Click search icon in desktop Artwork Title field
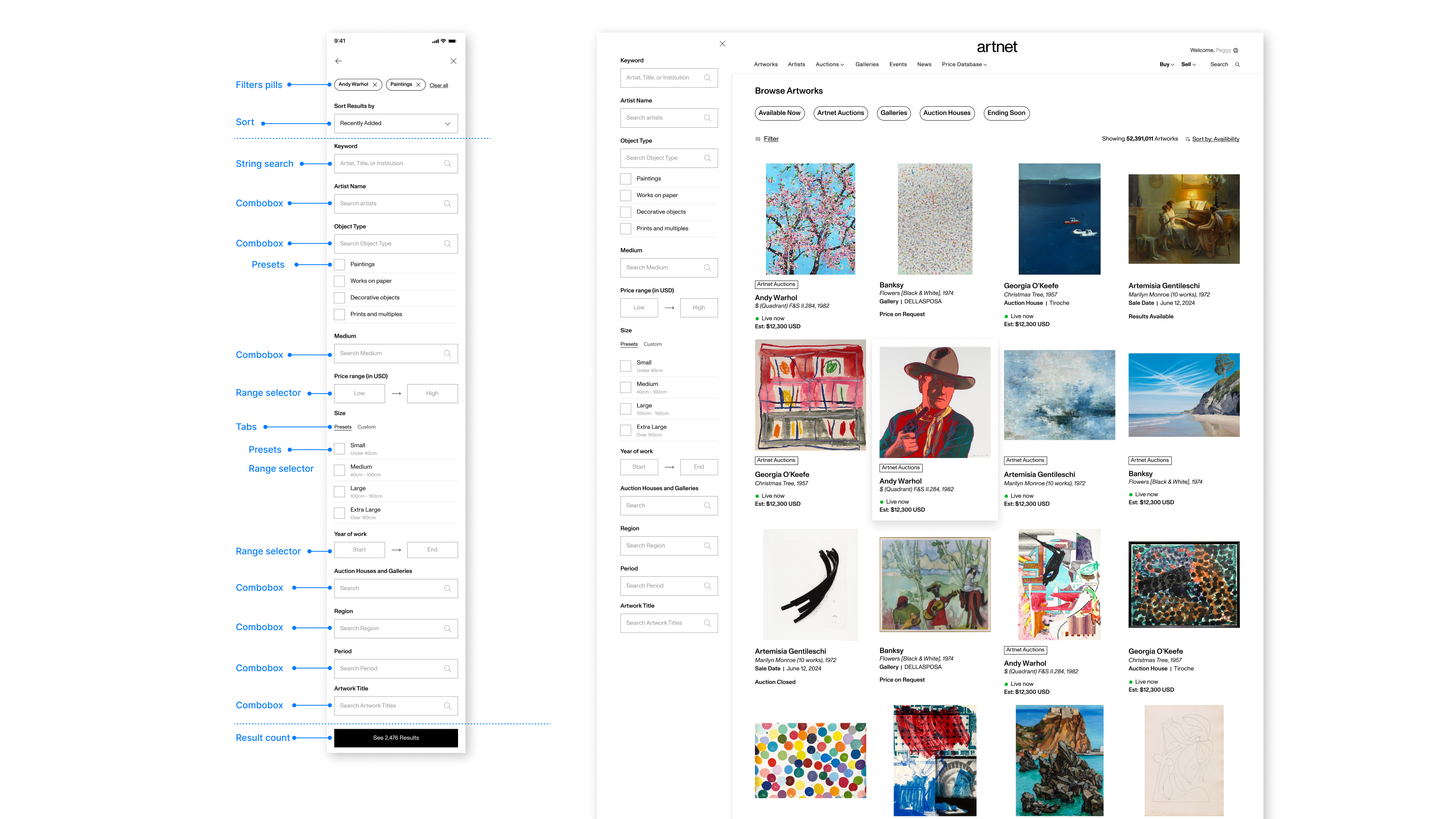 point(708,623)
